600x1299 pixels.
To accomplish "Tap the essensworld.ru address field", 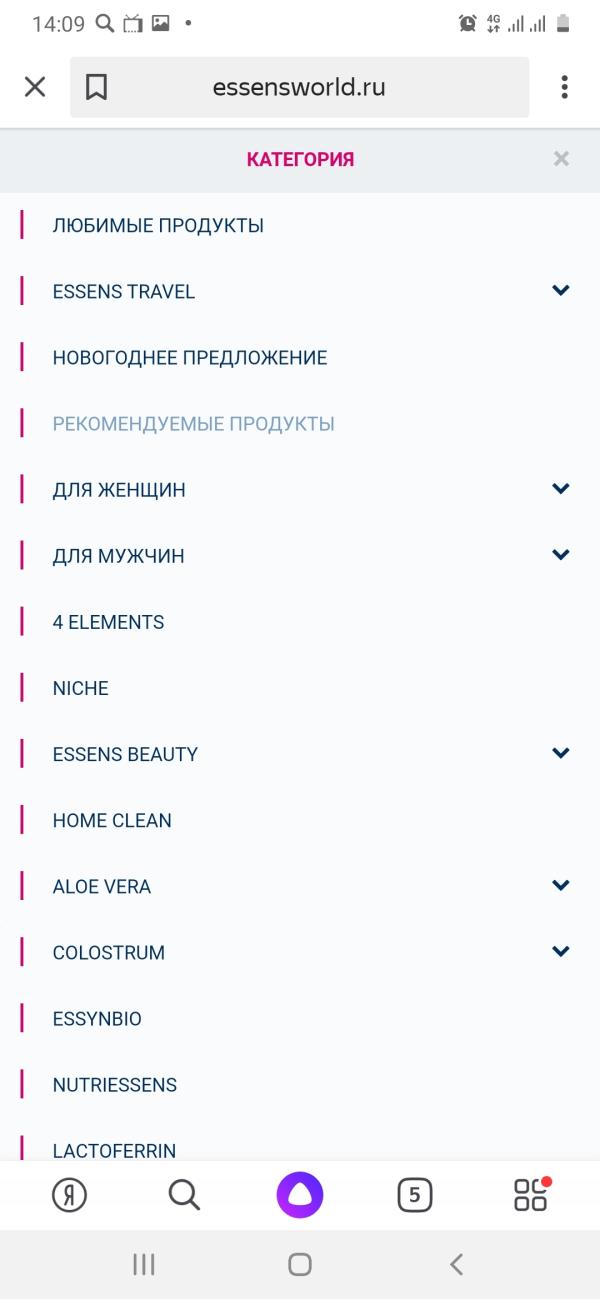I will (x=299, y=87).
